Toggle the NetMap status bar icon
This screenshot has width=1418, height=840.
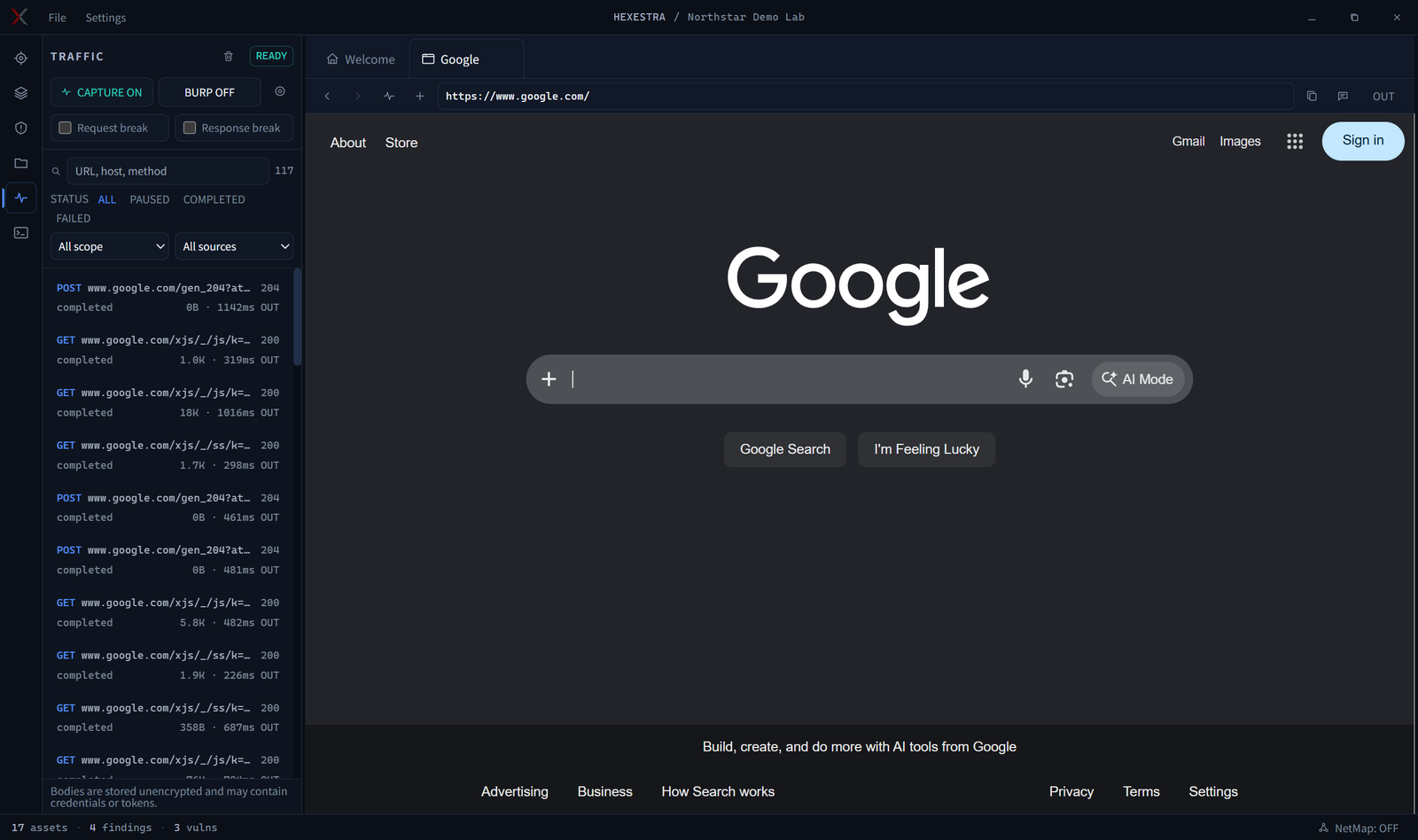[x=1324, y=828]
